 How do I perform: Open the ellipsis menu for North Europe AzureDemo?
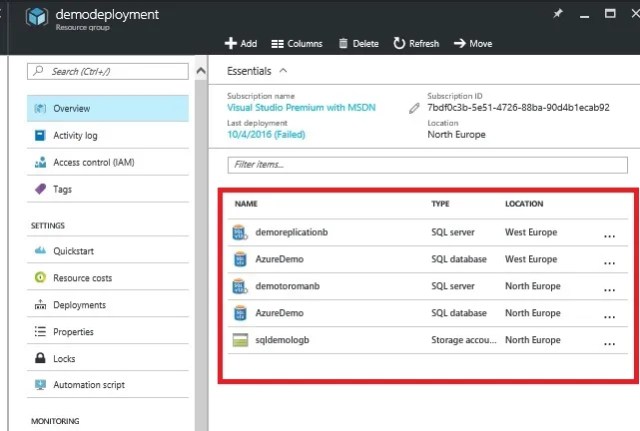tap(609, 317)
